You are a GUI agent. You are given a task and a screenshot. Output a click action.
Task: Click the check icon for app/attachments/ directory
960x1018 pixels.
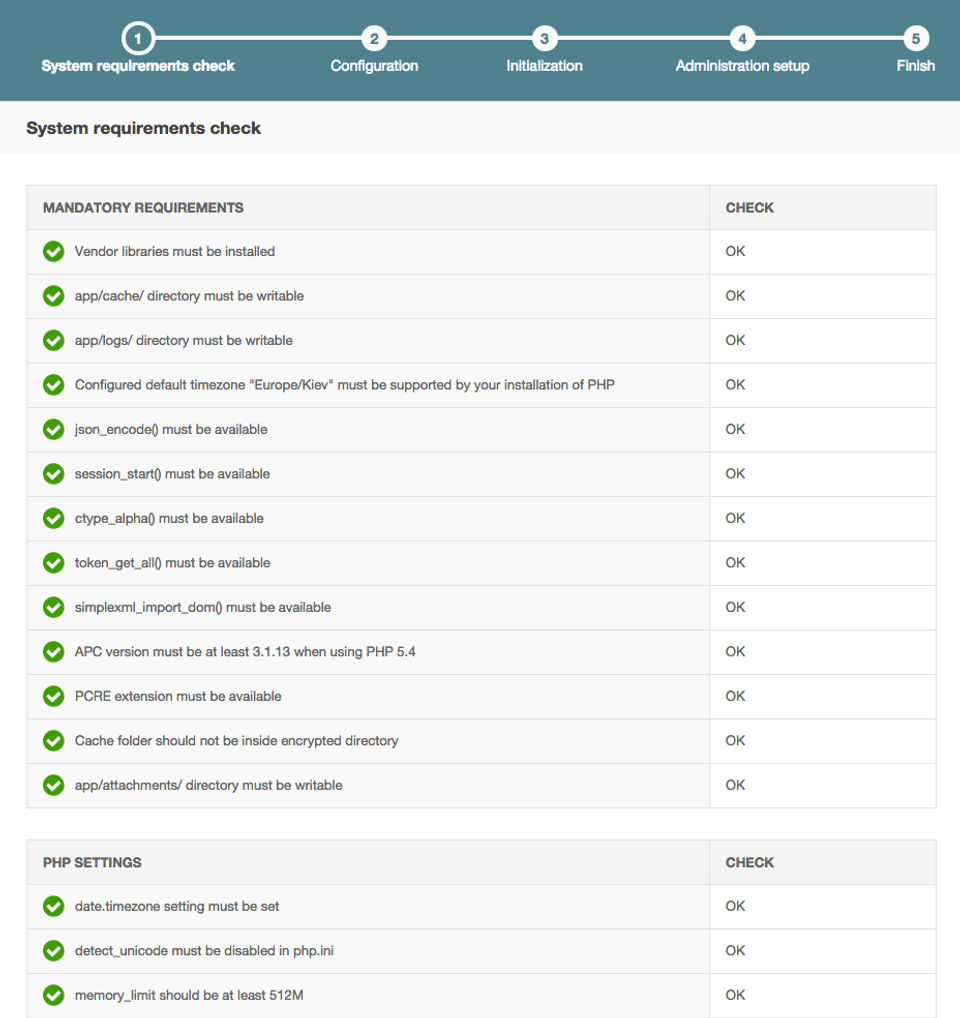(x=54, y=786)
